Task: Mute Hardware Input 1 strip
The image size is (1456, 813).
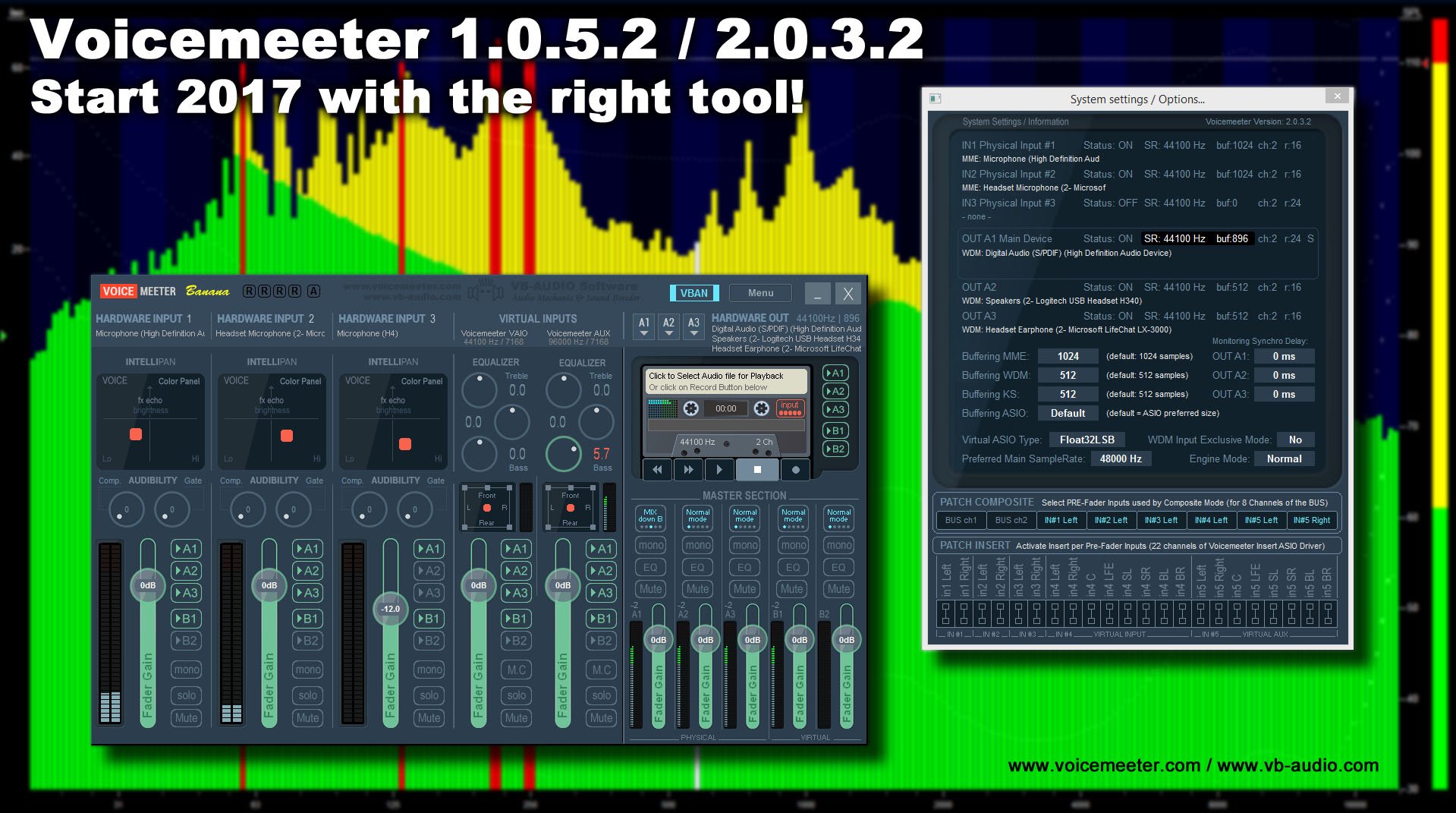Action: 186,717
